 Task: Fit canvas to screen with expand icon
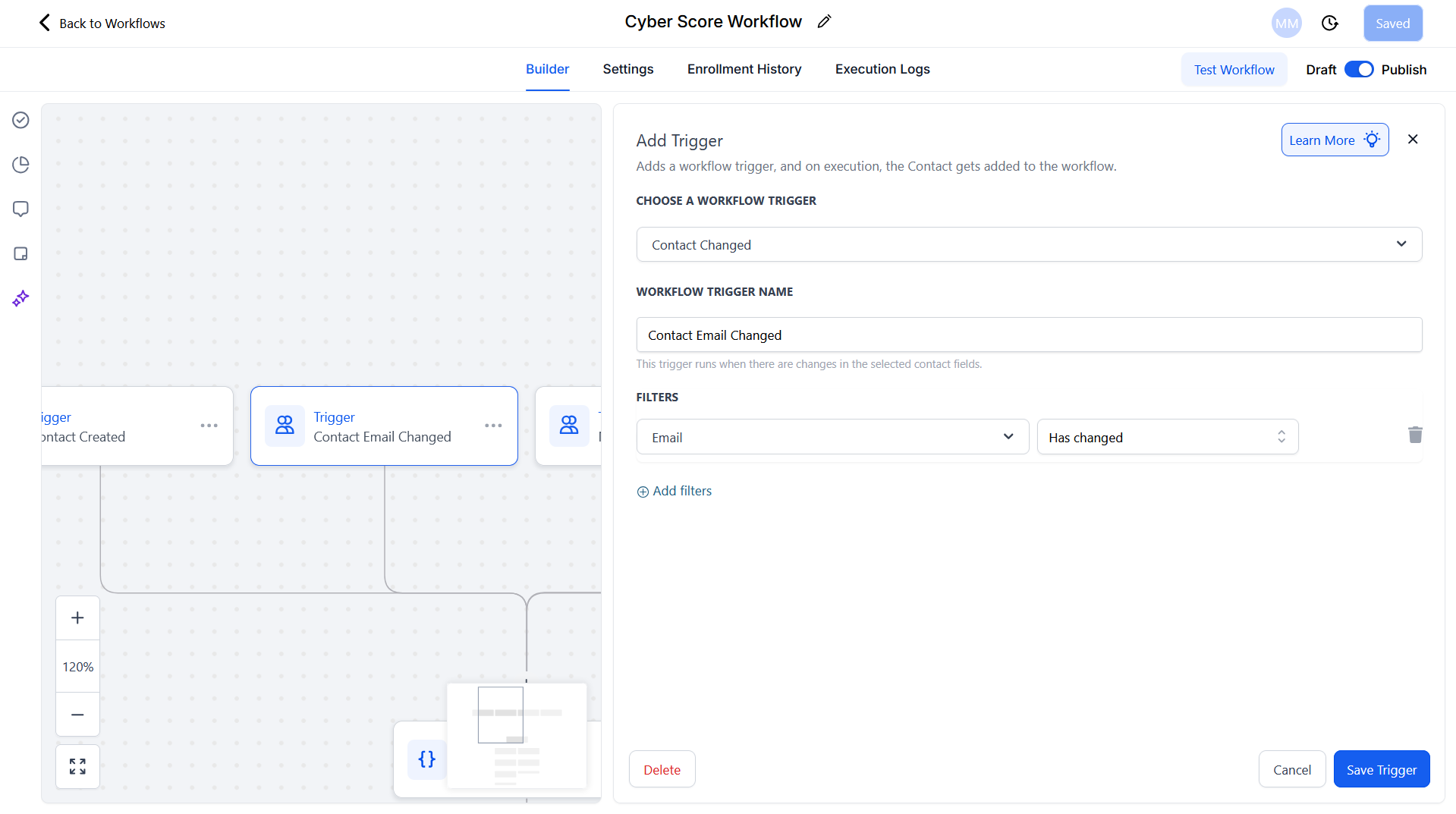click(x=77, y=767)
